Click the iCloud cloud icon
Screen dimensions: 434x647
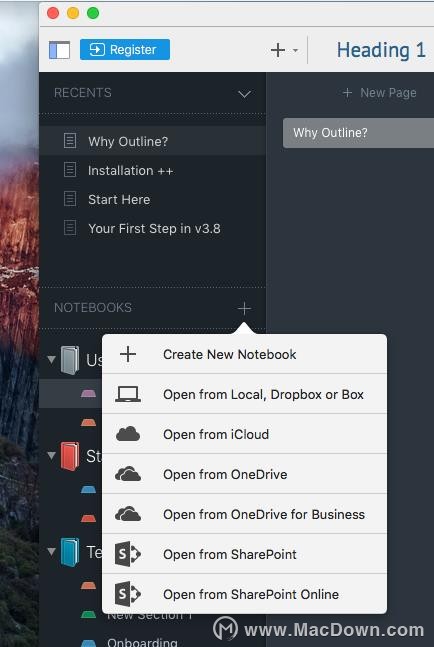128,434
